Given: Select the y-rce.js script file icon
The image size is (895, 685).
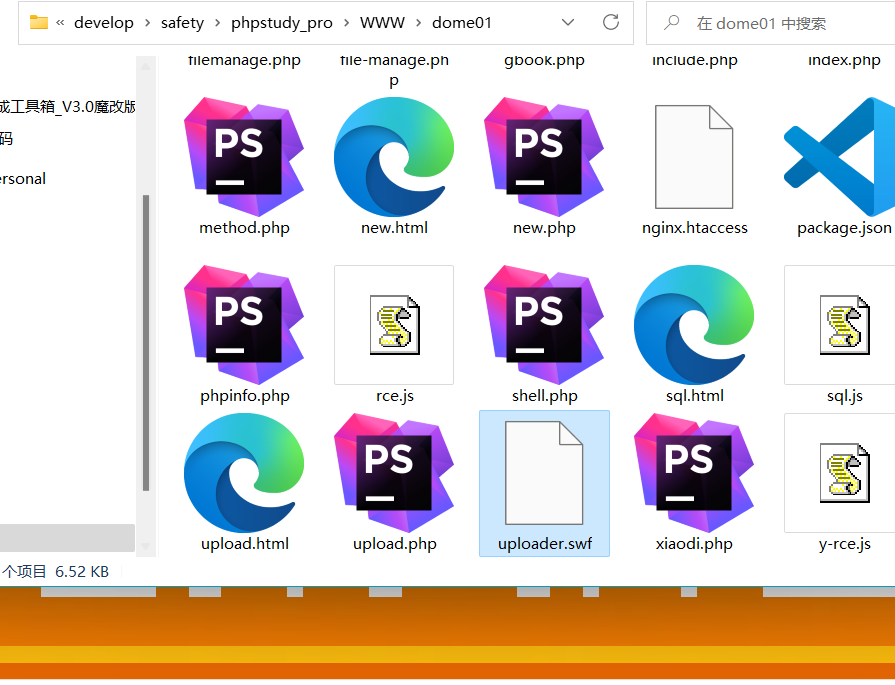Looking at the screenshot, I should pyautogui.click(x=840, y=473).
